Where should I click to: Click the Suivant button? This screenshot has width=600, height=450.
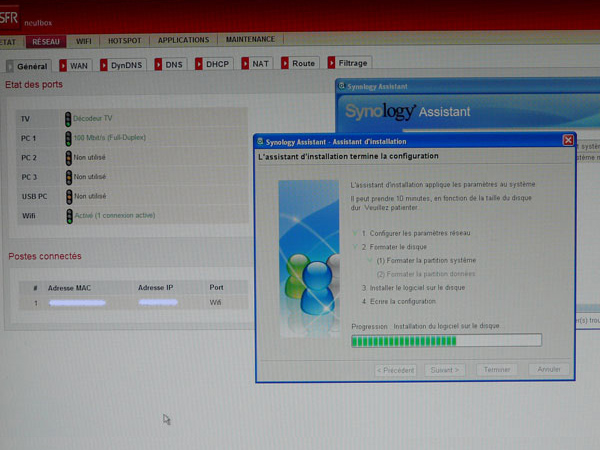pos(445,370)
